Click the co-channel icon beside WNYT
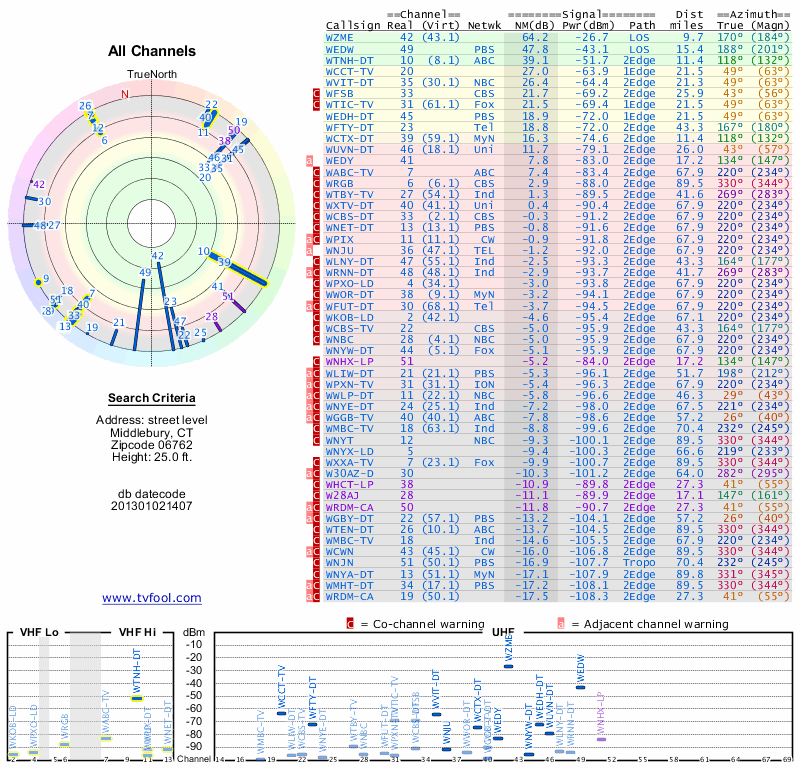800x768 pixels. pos(316,440)
